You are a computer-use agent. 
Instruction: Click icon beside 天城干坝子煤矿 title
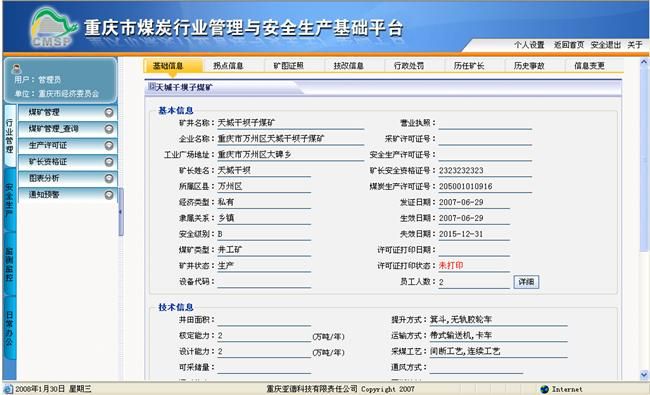coord(152,86)
